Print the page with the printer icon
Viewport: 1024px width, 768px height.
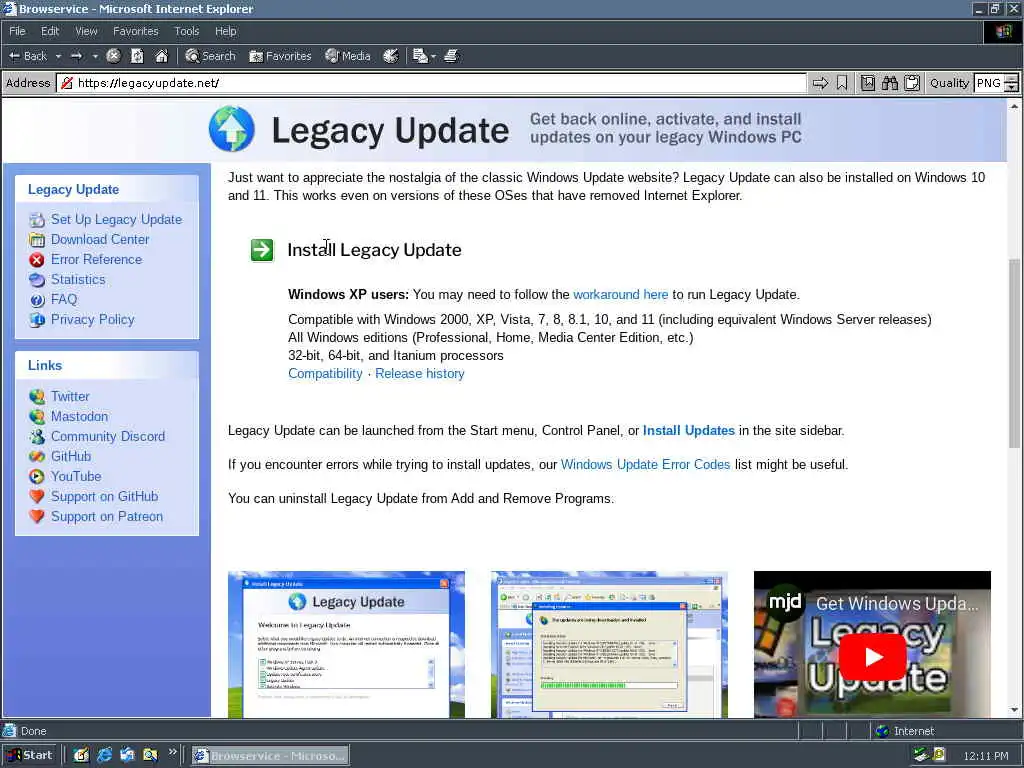point(451,56)
